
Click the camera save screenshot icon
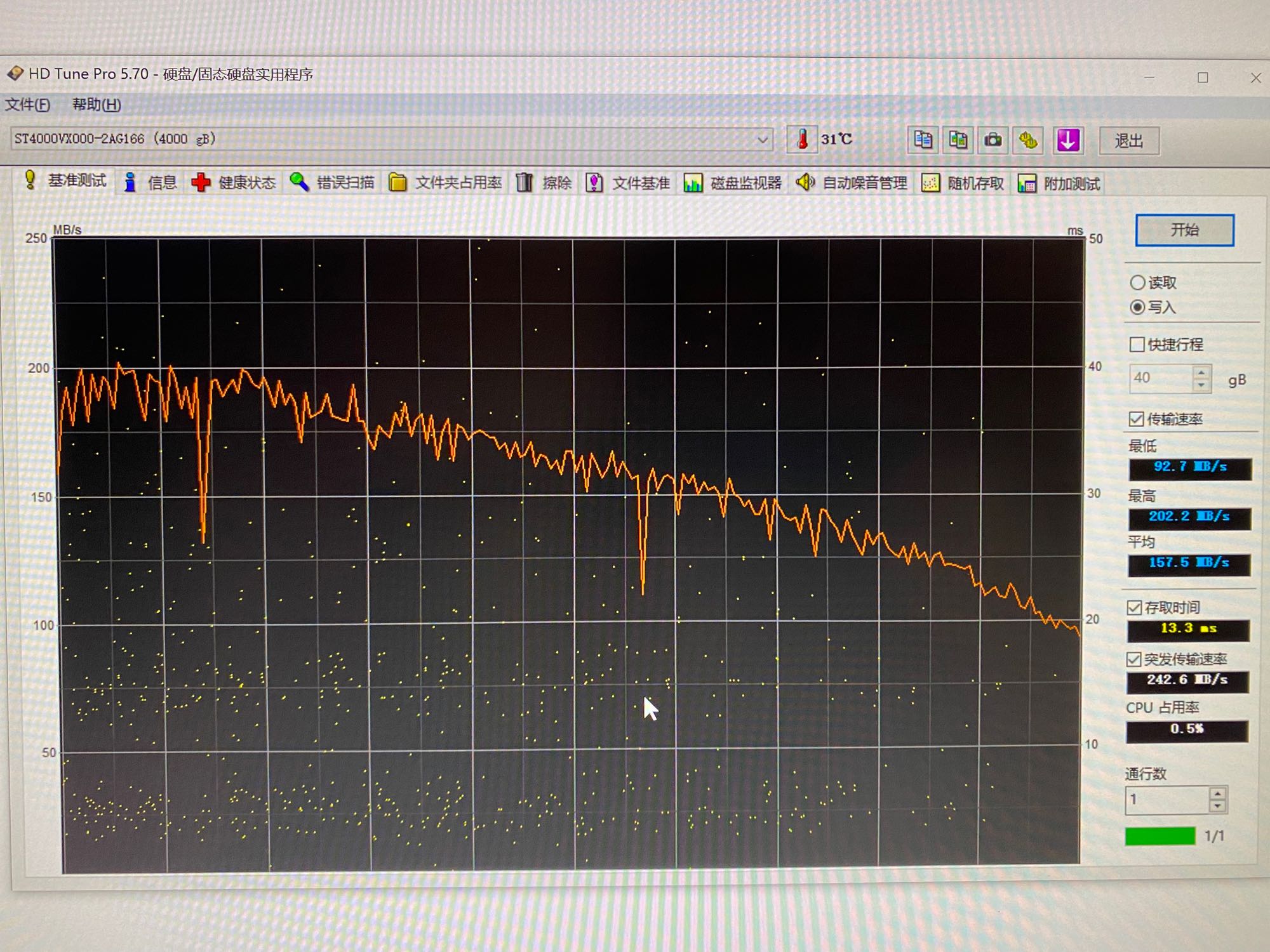coord(993,140)
